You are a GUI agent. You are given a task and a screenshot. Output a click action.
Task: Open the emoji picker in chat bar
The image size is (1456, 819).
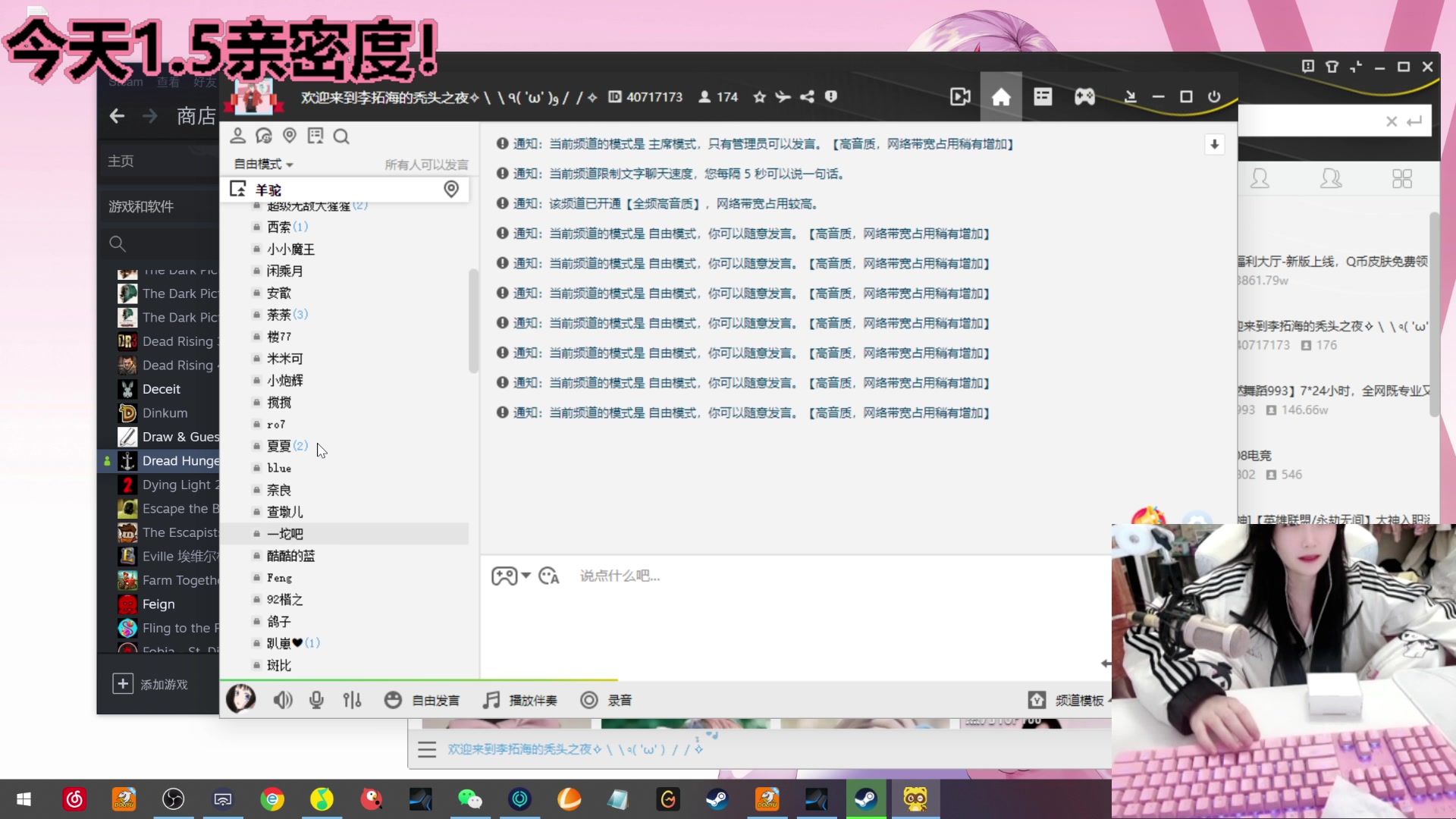(x=548, y=576)
